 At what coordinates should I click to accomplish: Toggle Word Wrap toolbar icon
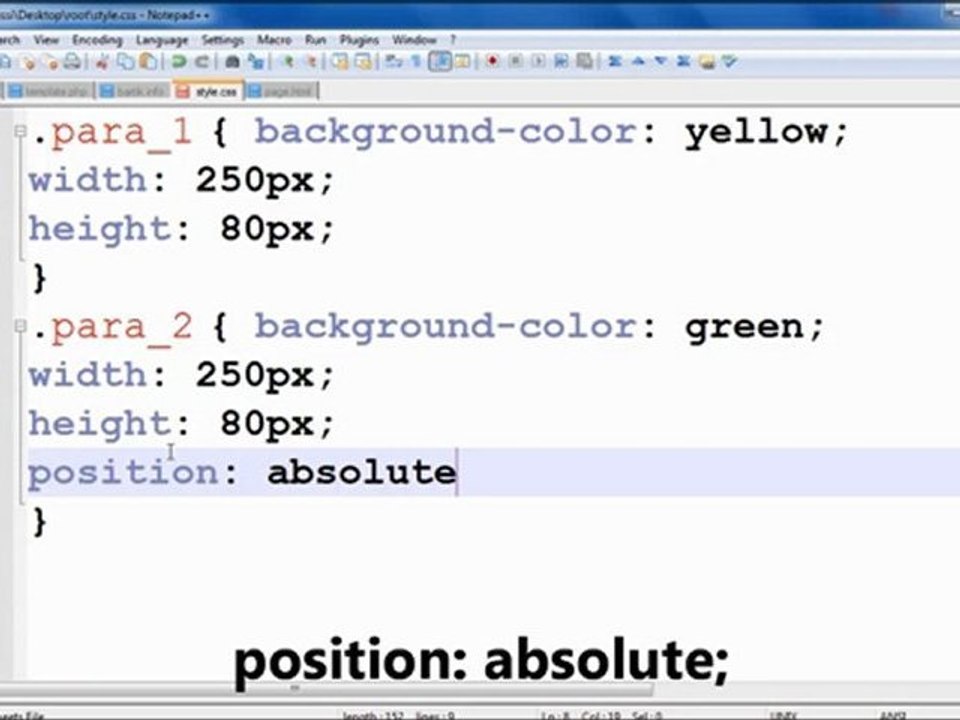(394, 61)
